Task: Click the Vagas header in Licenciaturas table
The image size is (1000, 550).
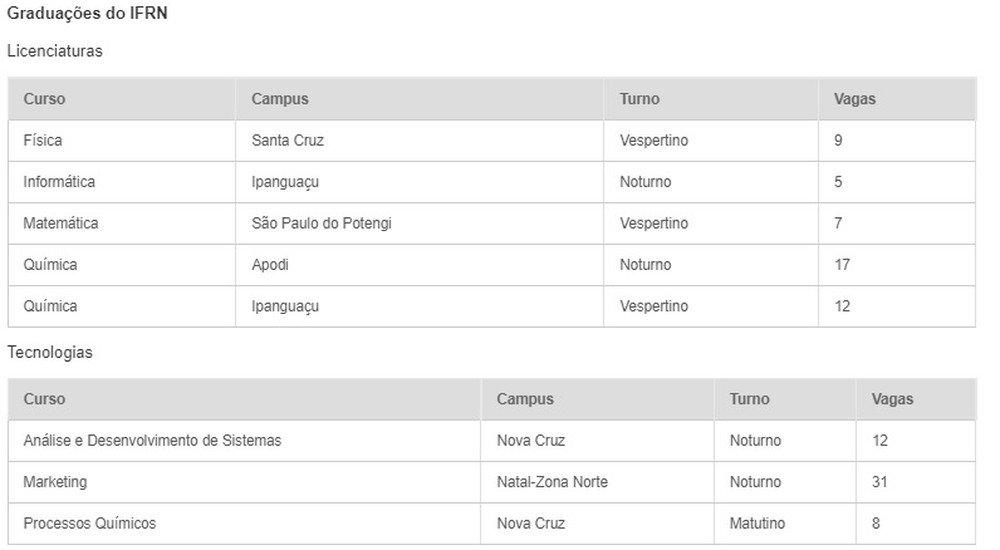Action: (855, 99)
